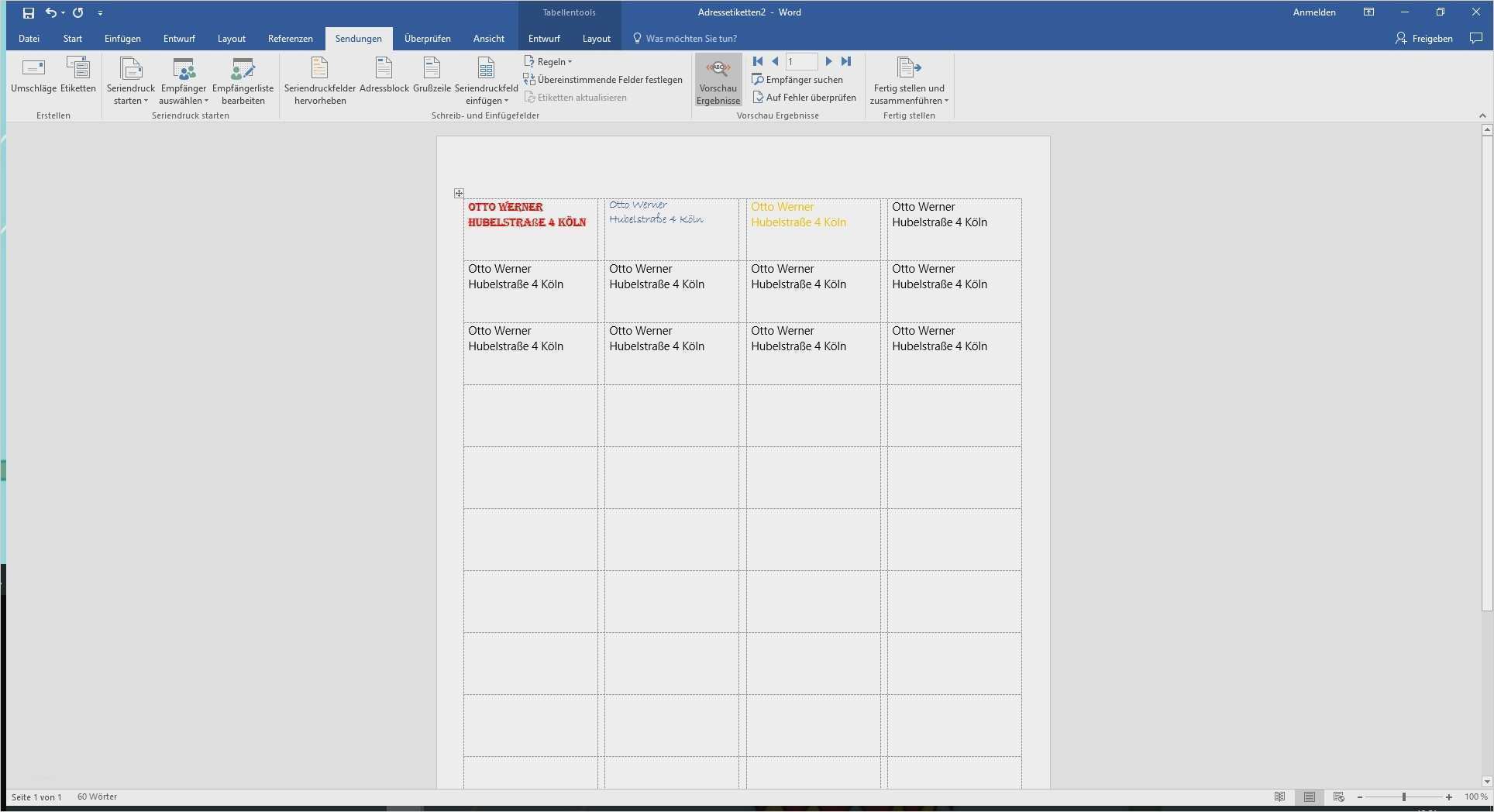Click the Freigeben share button
Image resolution: width=1494 pixels, height=812 pixels.
(1424, 38)
